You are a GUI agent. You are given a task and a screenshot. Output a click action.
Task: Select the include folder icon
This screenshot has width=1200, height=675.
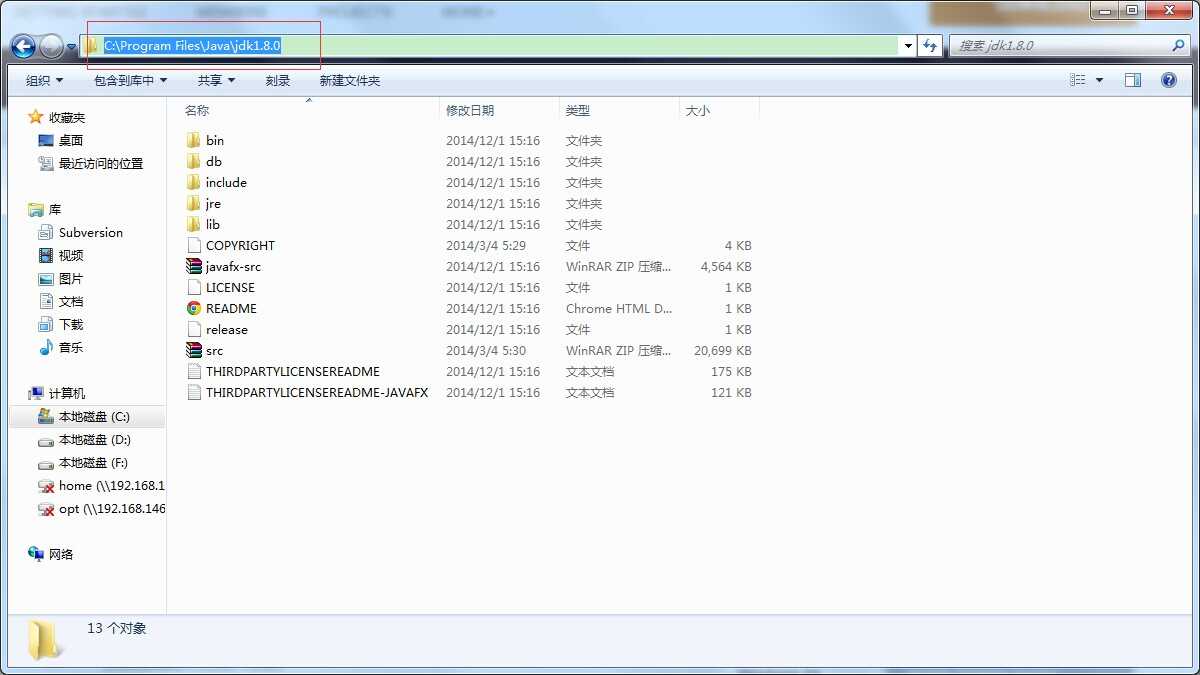point(194,182)
